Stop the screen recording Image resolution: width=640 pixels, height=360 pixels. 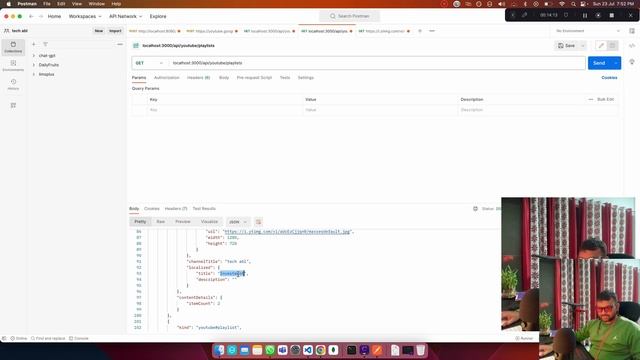point(611,16)
